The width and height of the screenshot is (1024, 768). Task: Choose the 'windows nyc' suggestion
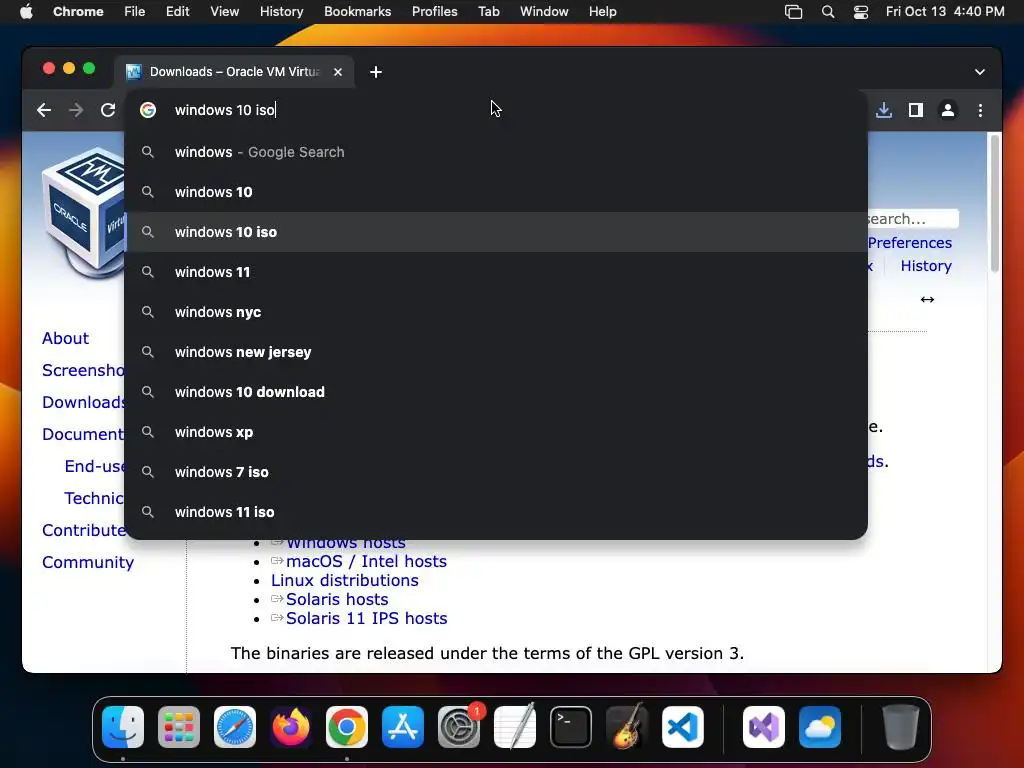496,312
